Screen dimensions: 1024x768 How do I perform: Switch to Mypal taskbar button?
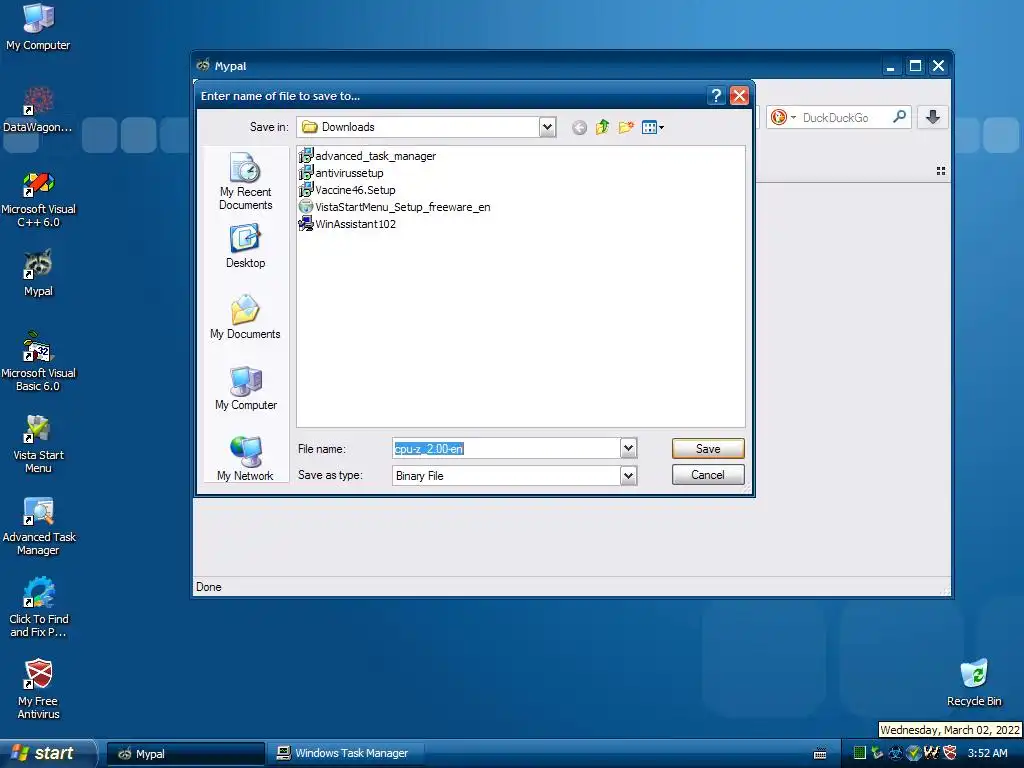pyautogui.click(x=185, y=754)
